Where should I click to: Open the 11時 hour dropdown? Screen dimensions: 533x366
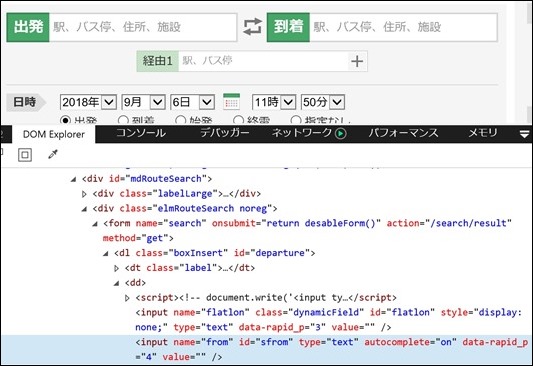pos(274,102)
